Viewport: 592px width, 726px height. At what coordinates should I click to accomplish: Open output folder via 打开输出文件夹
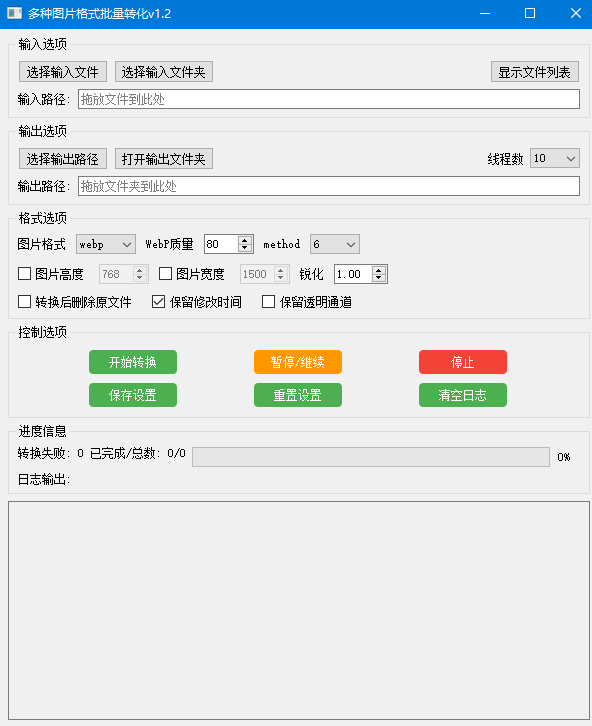[163, 159]
